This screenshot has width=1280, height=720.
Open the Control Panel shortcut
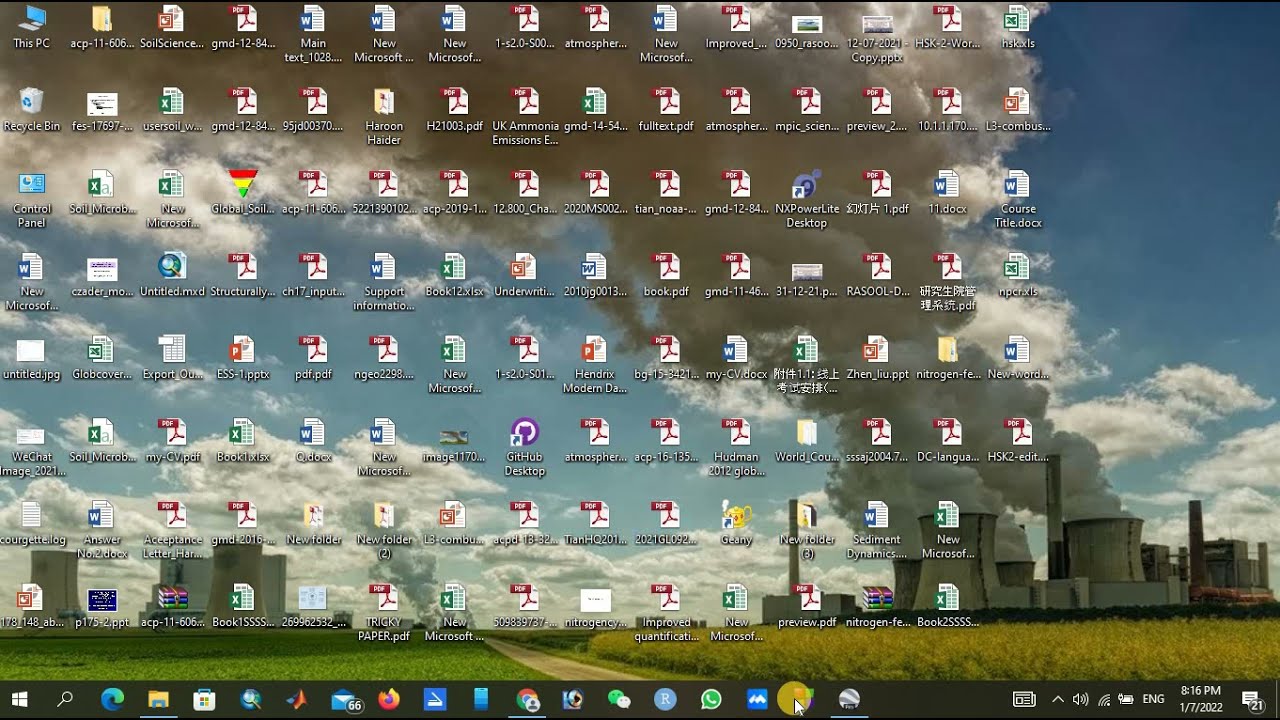pyautogui.click(x=31, y=200)
